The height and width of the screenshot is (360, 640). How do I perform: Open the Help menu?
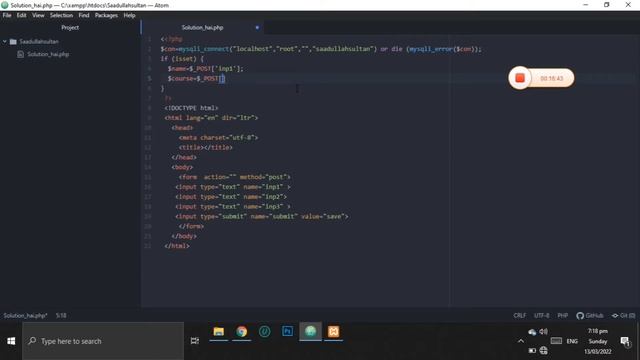(129, 16)
